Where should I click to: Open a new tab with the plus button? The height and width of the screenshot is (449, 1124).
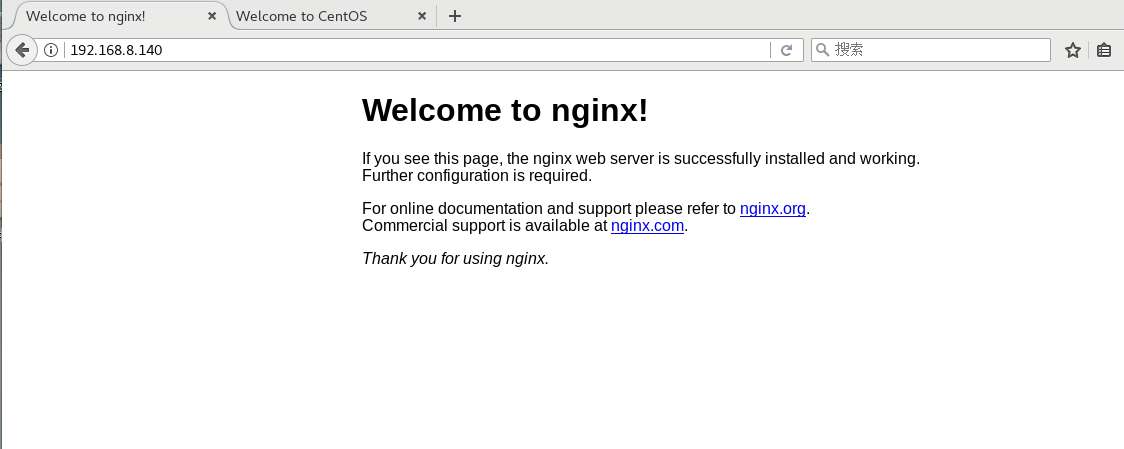point(454,16)
